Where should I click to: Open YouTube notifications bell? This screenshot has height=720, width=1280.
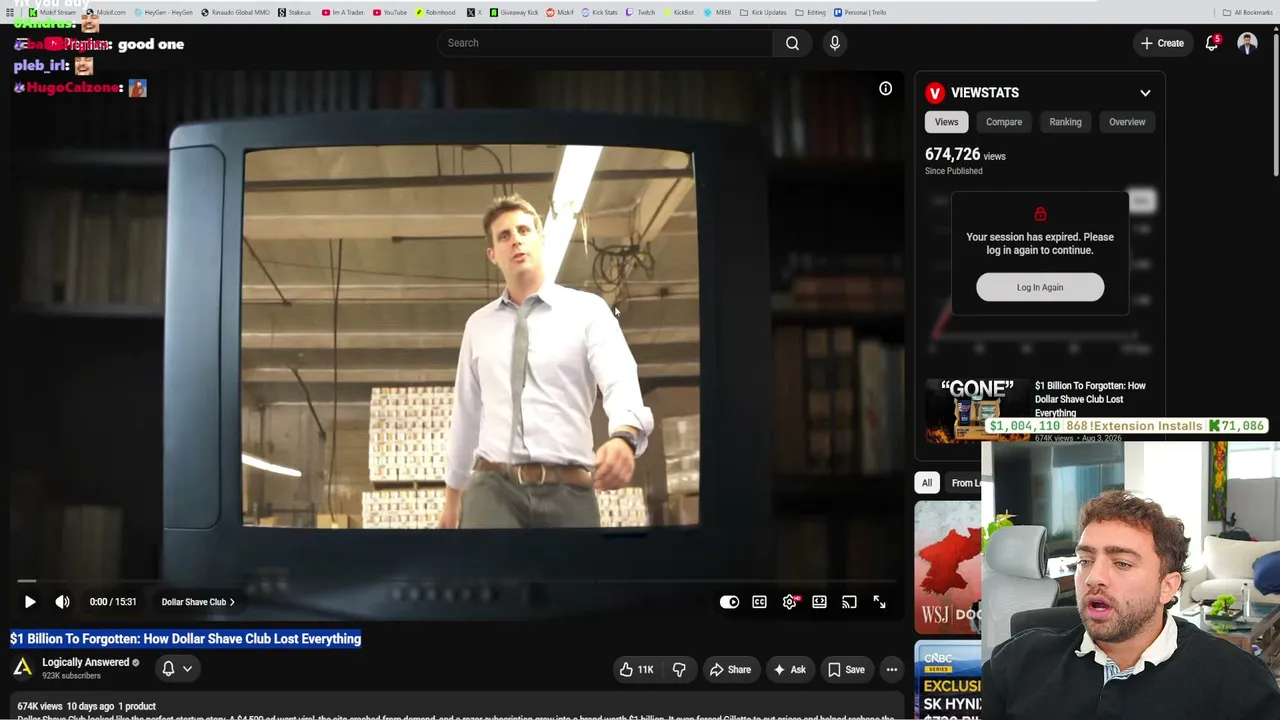coord(1212,43)
